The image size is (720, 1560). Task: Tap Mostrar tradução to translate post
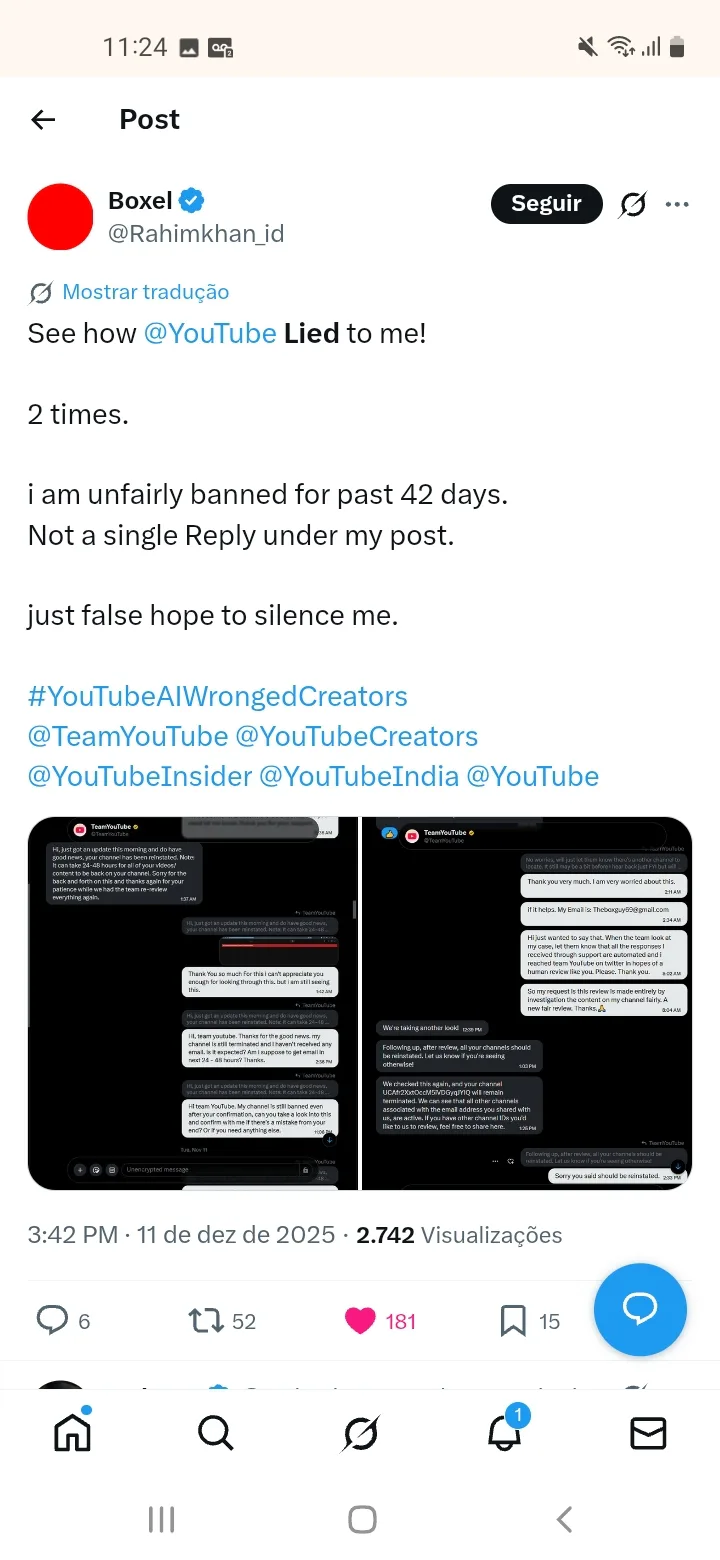145,292
